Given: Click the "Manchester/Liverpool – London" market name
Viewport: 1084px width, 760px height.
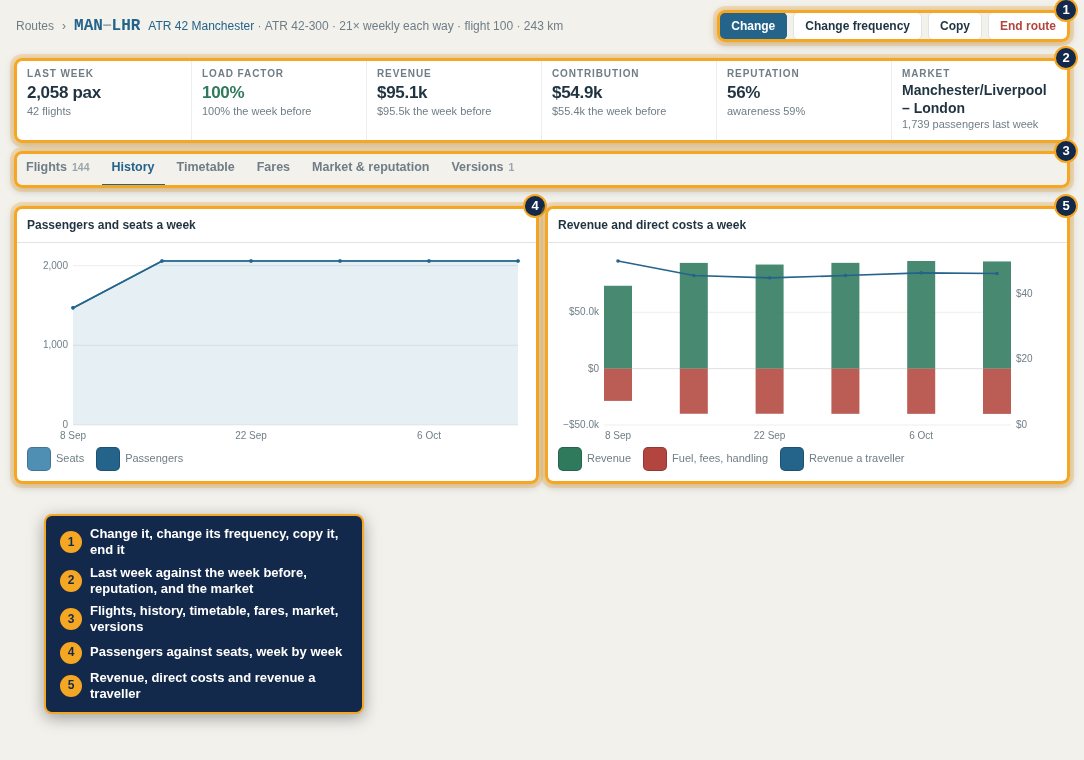Looking at the screenshot, I should pyautogui.click(x=973, y=99).
